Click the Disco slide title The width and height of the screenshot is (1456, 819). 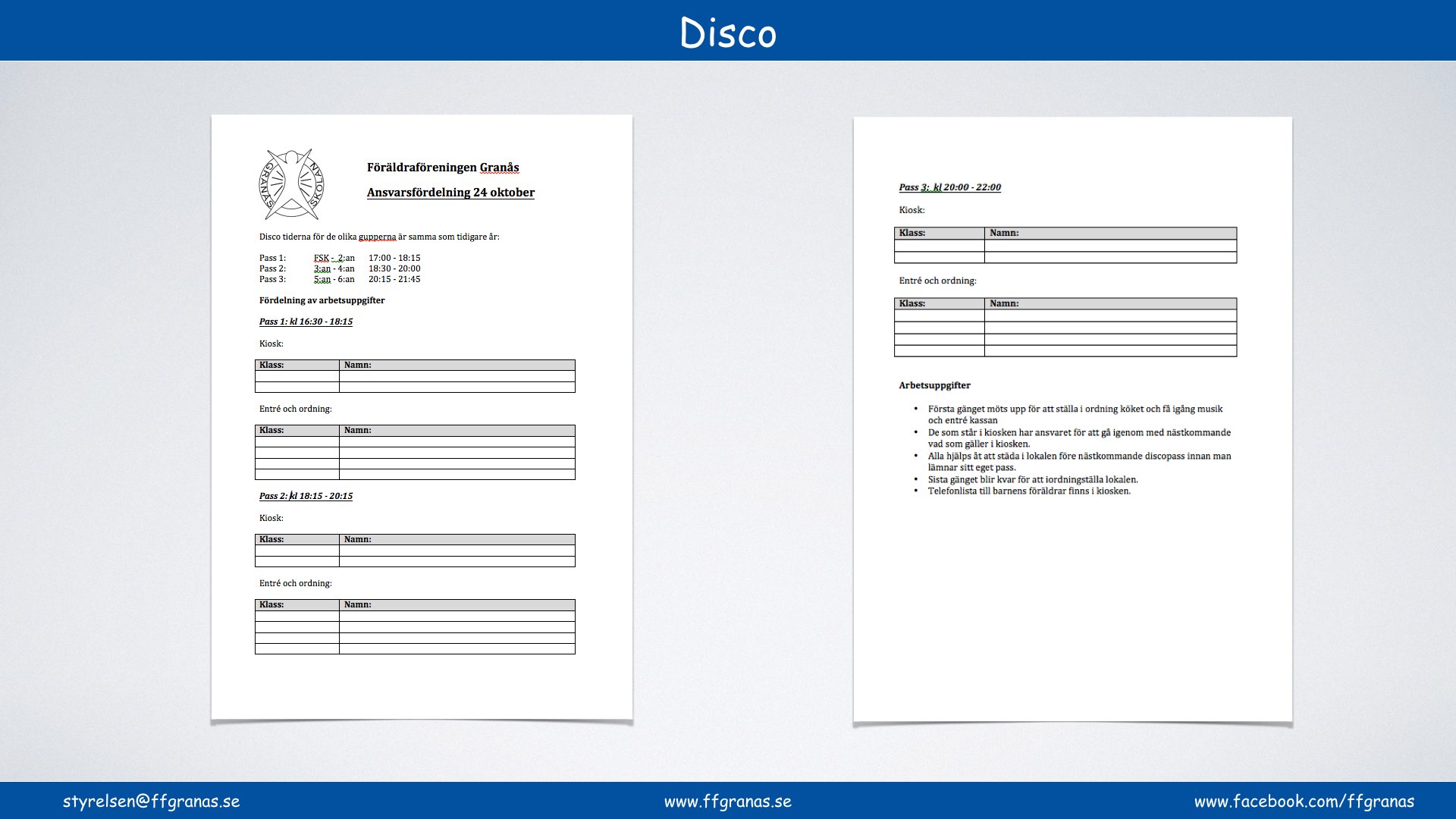[x=728, y=33]
